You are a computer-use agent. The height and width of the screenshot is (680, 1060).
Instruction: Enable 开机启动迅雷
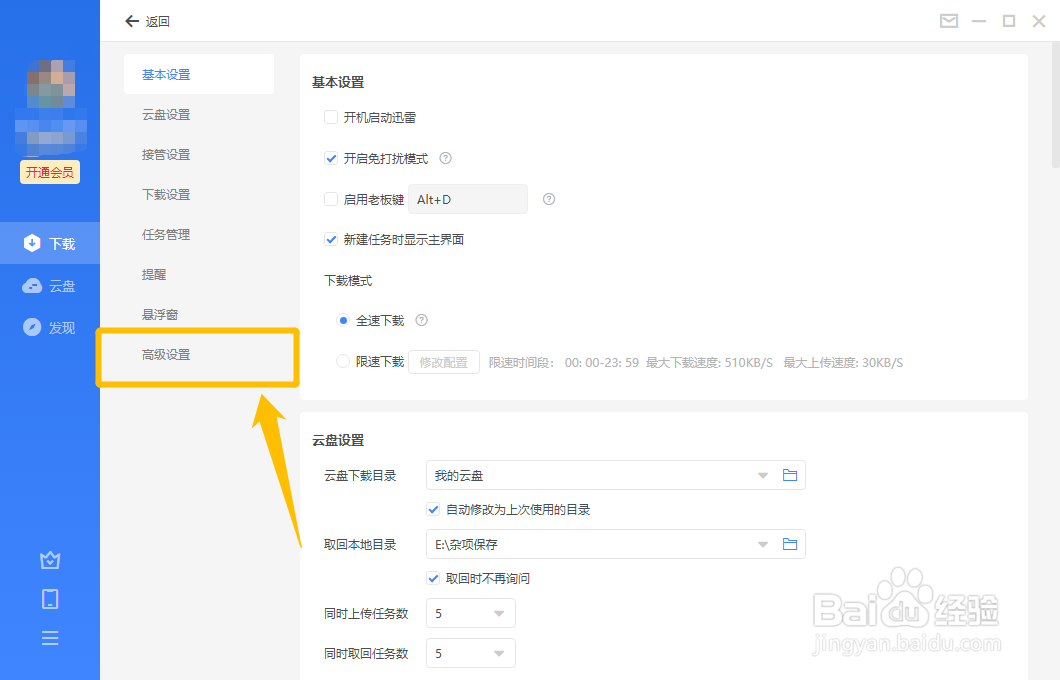[x=331, y=117]
